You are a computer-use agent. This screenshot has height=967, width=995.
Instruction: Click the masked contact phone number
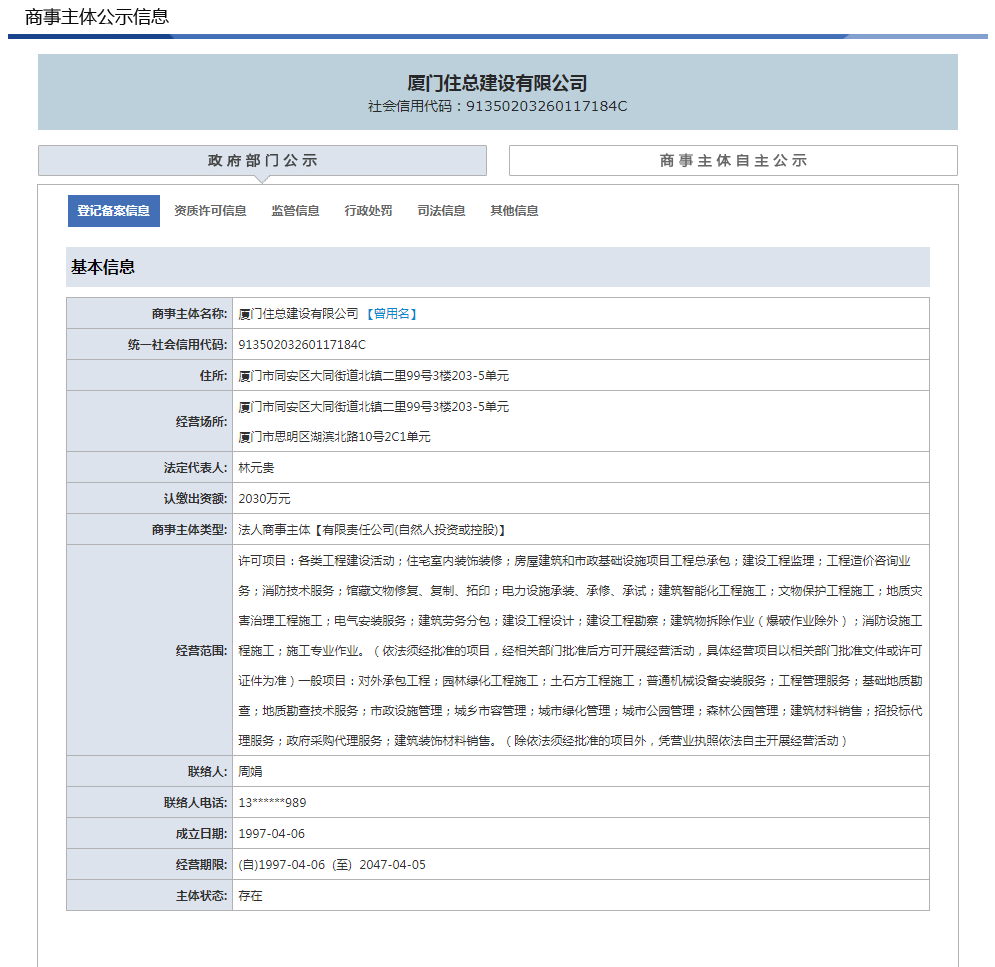point(272,803)
